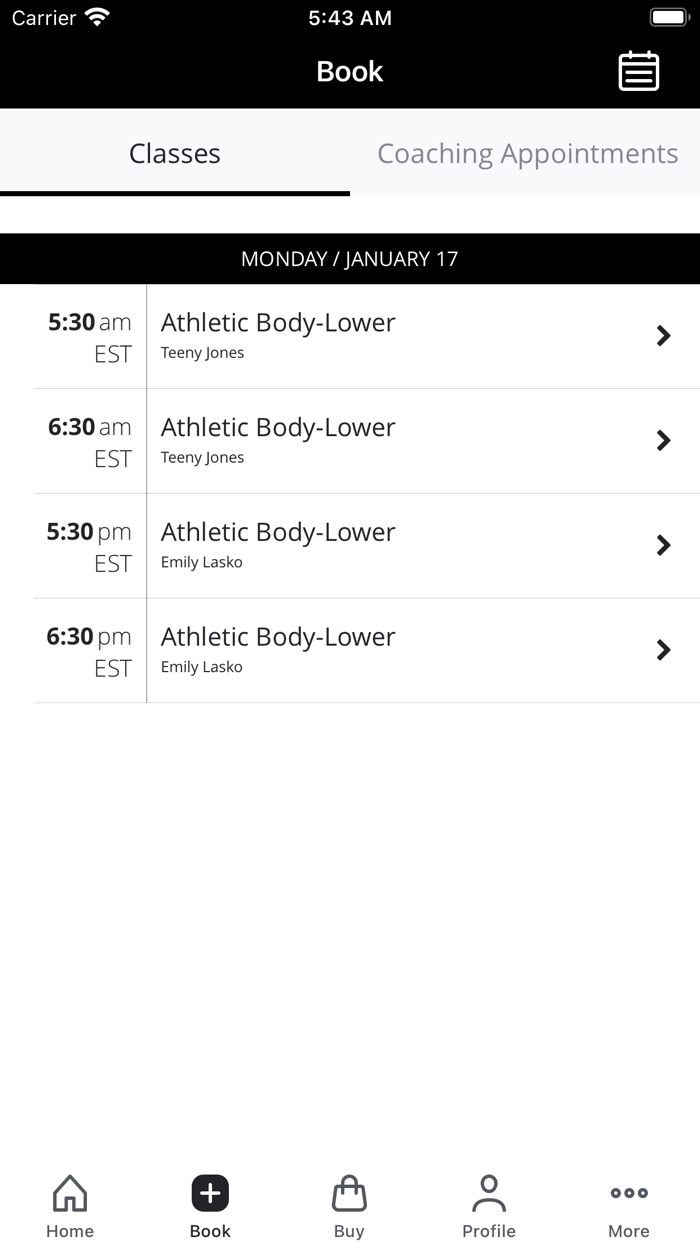
Task: Tap instructor name Emily Lasko
Action: (x=202, y=562)
